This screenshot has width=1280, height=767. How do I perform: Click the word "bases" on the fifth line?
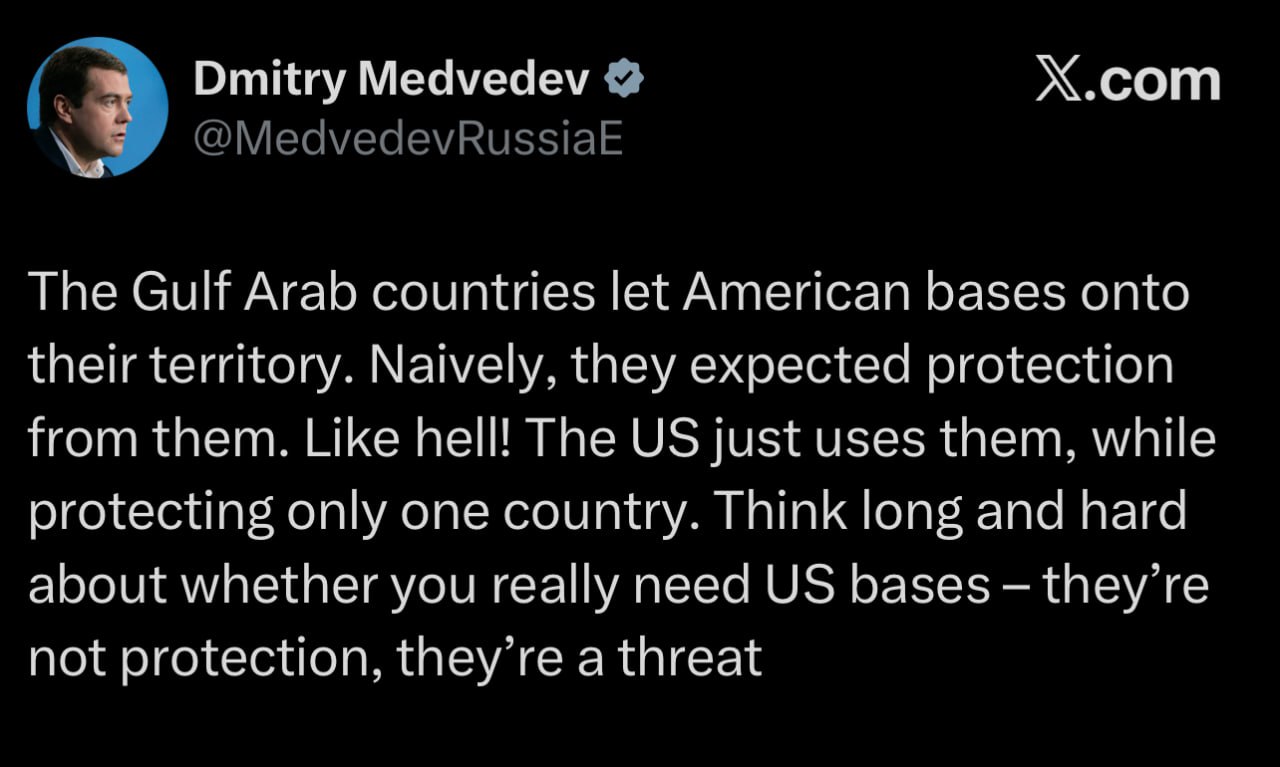point(919,585)
